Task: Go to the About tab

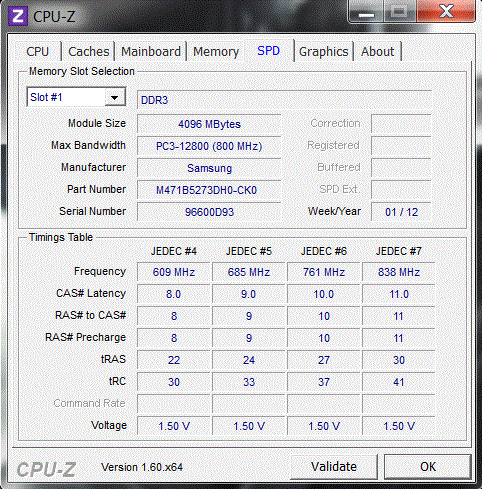Action: click(x=377, y=52)
